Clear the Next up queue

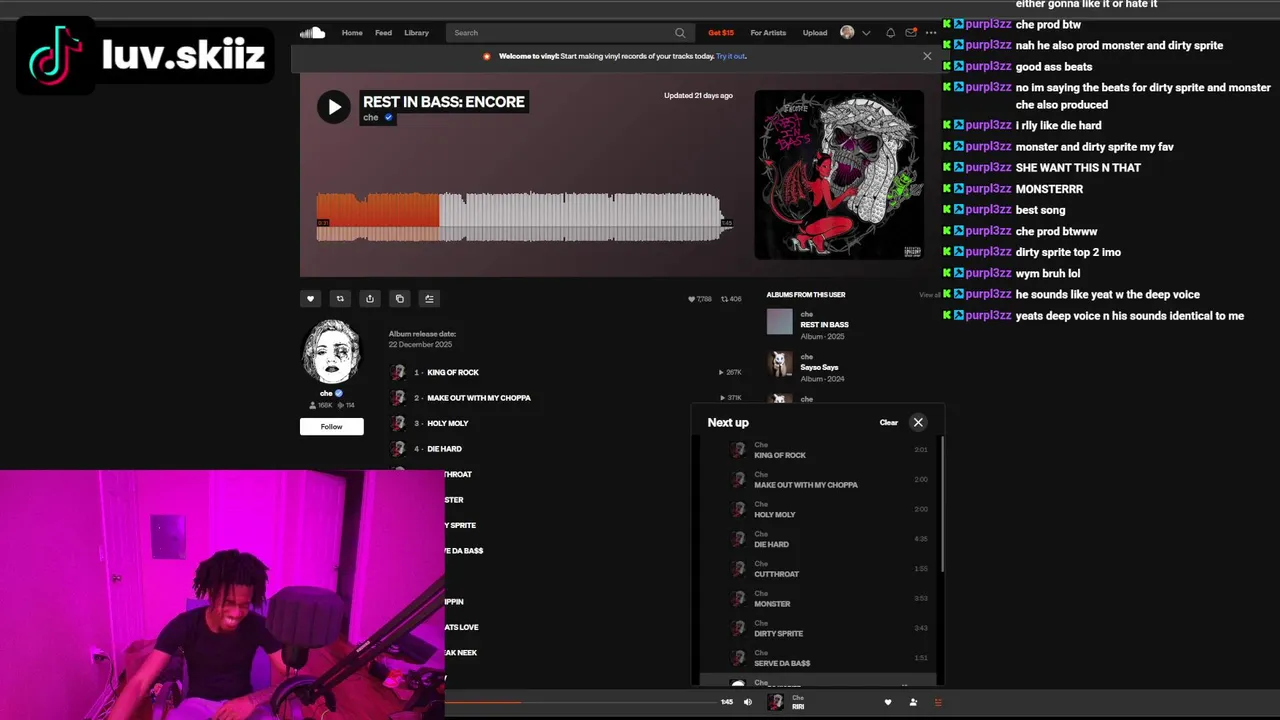click(888, 422)
